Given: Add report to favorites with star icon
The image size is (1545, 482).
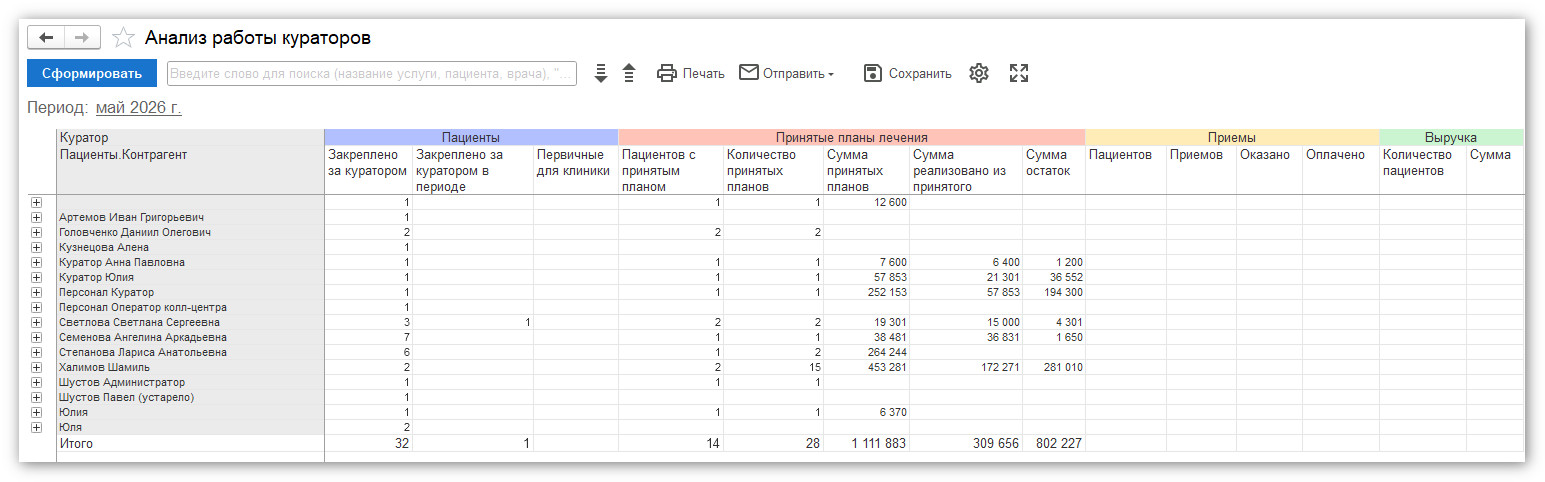Looking at the screenshot, I should click(123, 38).
